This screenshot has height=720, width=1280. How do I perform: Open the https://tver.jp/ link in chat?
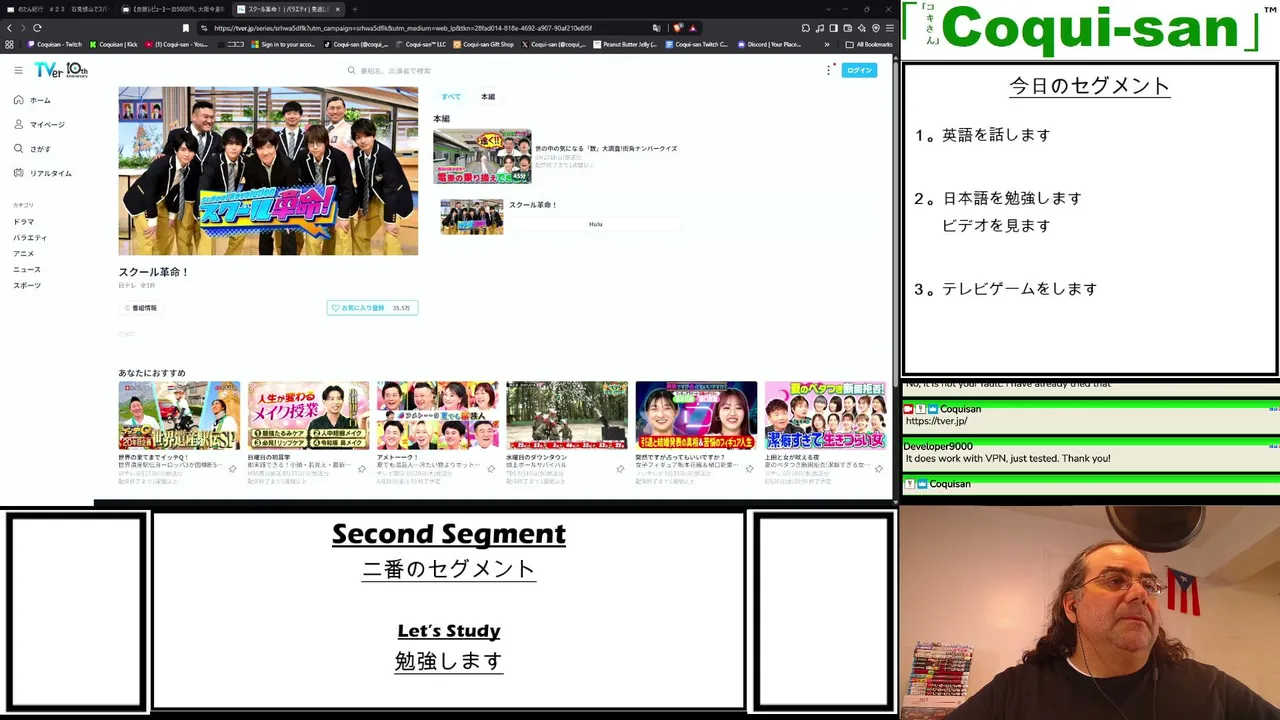pyautogui.click(x=936, y=421)
